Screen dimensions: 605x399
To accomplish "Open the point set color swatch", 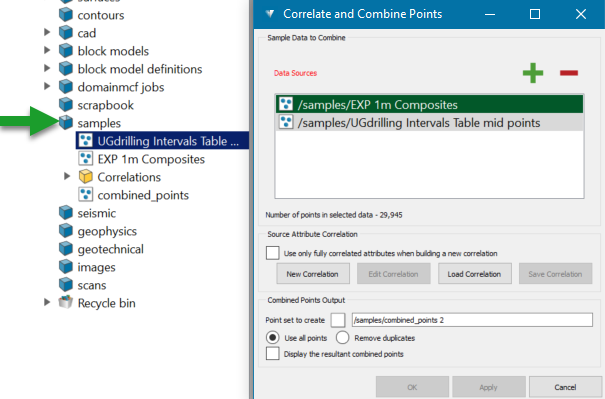I will coord(338,320).
